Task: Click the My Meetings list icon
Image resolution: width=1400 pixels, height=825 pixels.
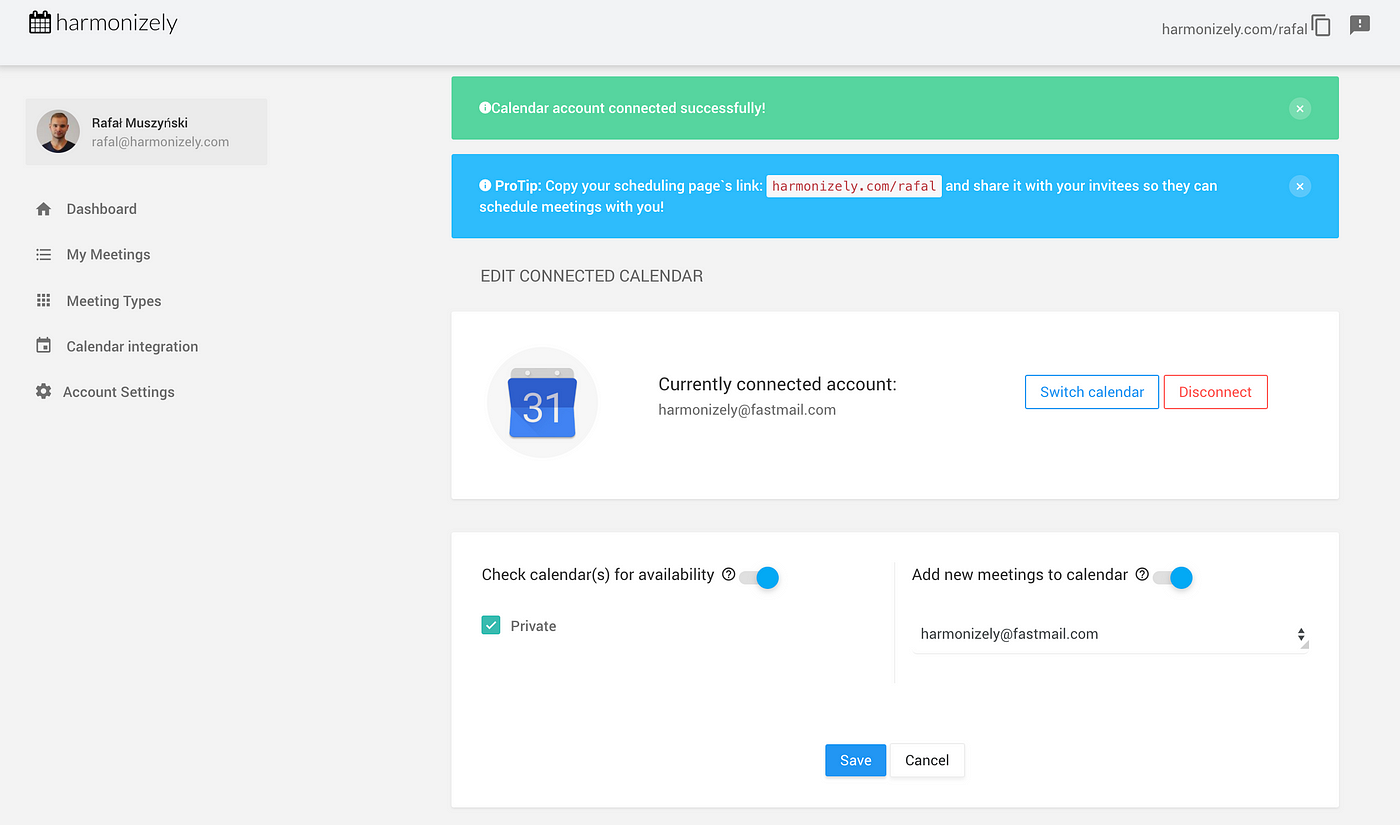Action: tap(43, 255)
